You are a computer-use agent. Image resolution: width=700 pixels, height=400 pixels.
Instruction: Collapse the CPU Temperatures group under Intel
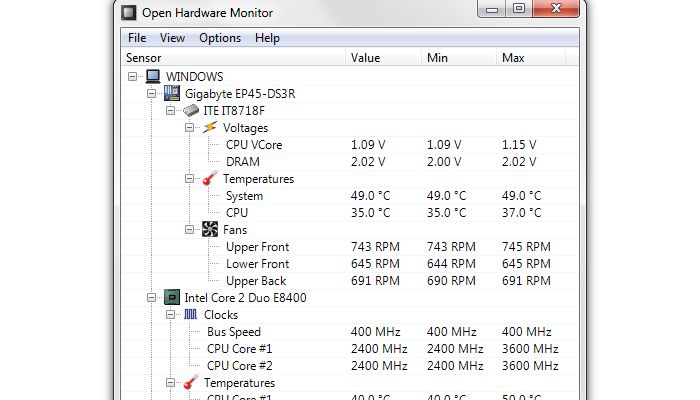170,383
